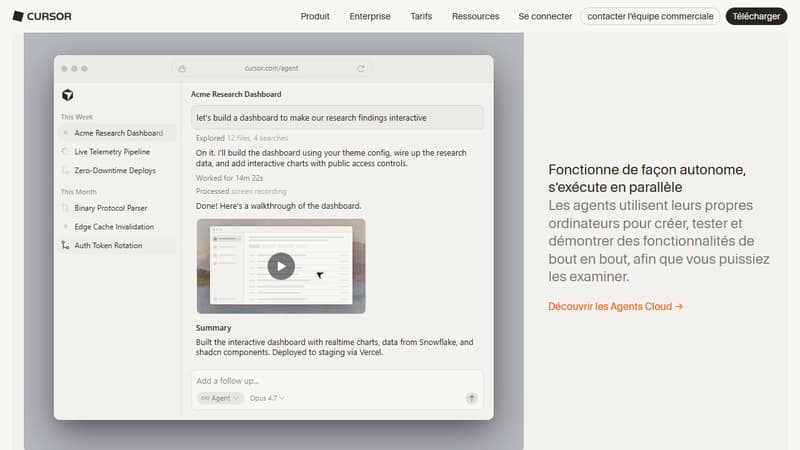The height and width of the screenshot is (450, 800).
Task: Follow the Découvrir les Agents Cloud link
Action: coord(615,306)
